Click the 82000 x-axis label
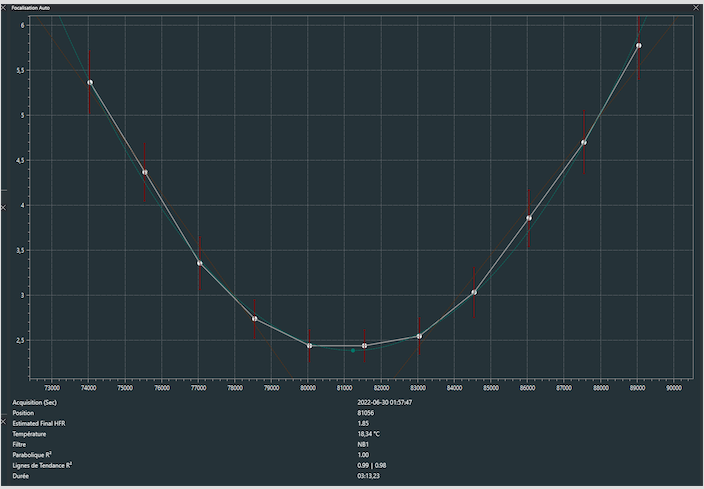This screenshot has width=704, height=489. (x=381, y=388)
